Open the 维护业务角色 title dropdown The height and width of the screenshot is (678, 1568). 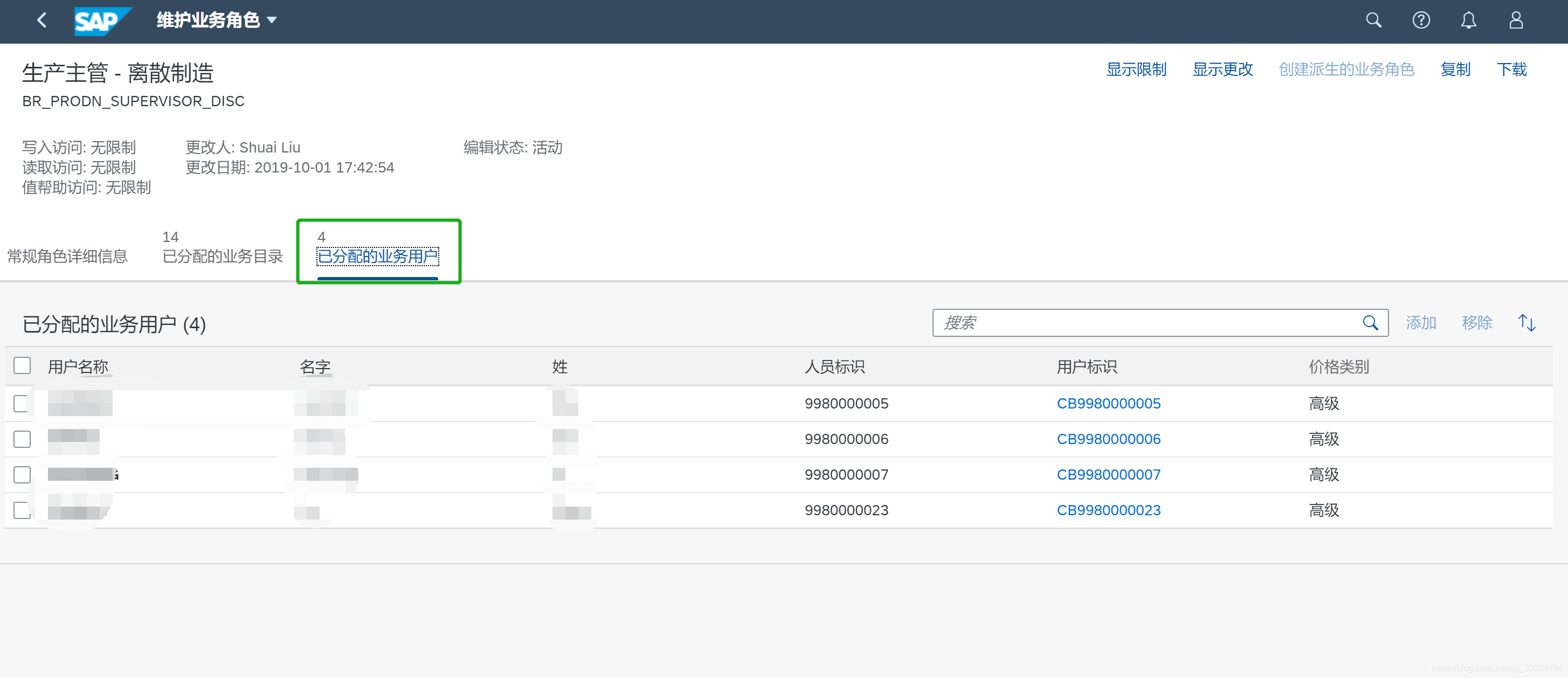click(217, 20)
